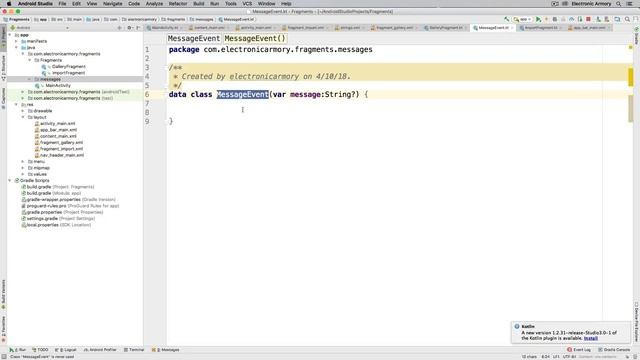Open the Event Log panel
640x360 pixels.
click(579, 350)
